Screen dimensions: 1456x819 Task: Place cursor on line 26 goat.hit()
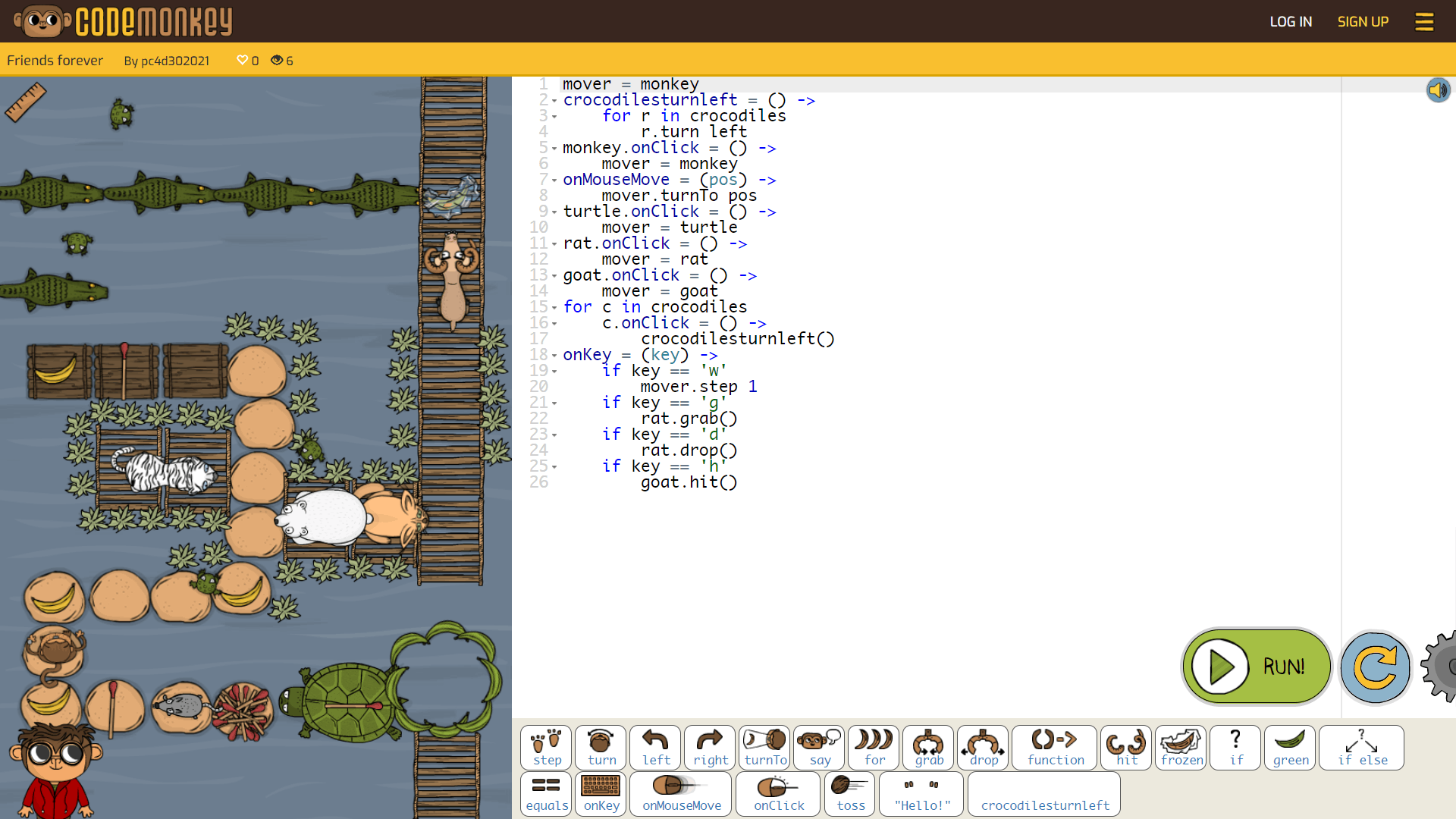click(x=689, y=482)
